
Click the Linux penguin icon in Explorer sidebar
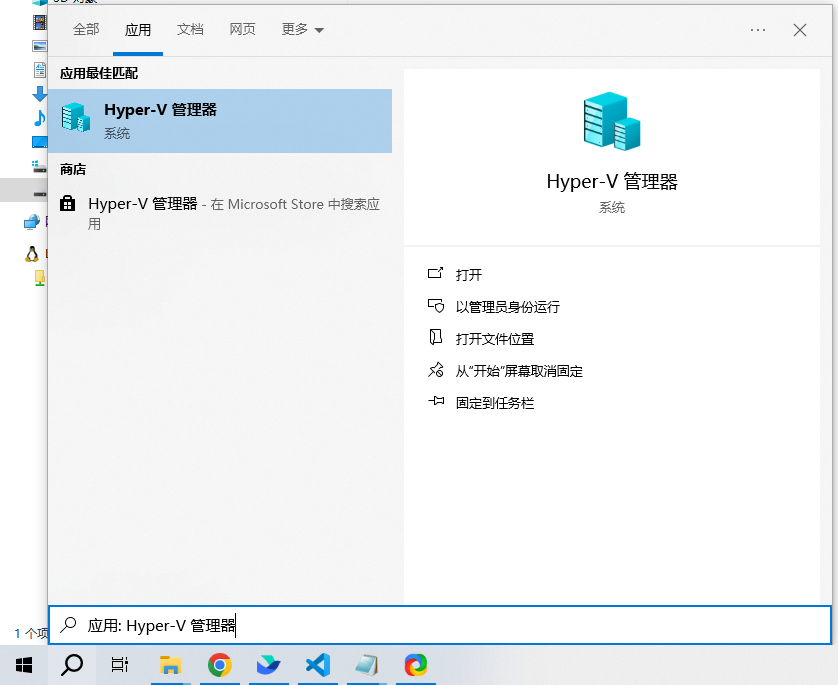coord(32,254)
